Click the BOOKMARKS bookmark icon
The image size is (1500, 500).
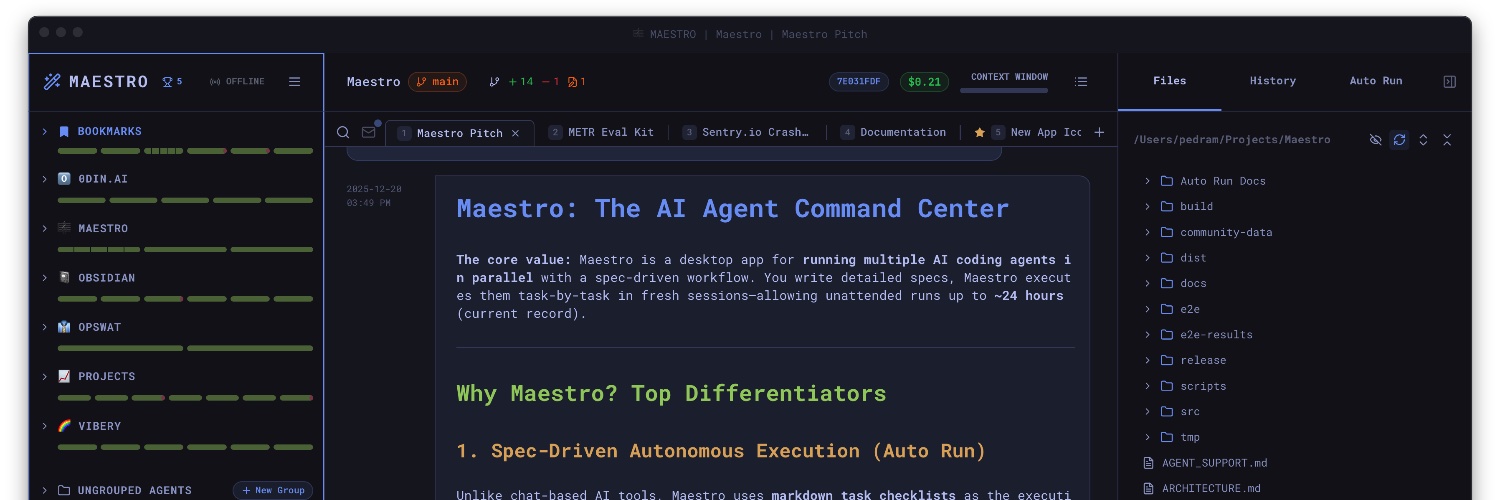coord(64,131)
